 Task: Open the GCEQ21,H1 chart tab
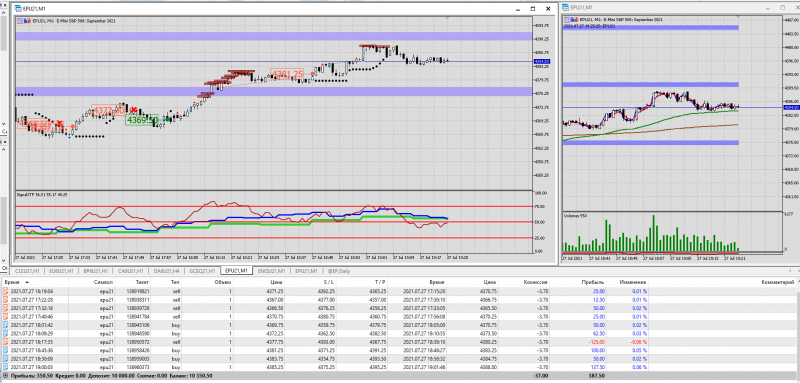click(201, 271)
